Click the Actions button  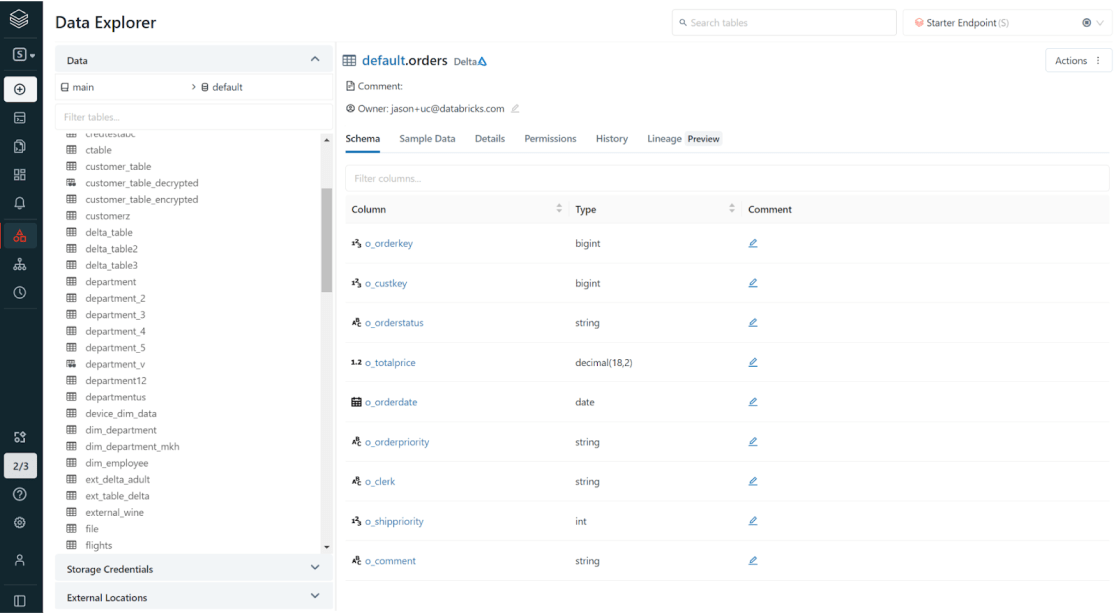click(1070, 60)
